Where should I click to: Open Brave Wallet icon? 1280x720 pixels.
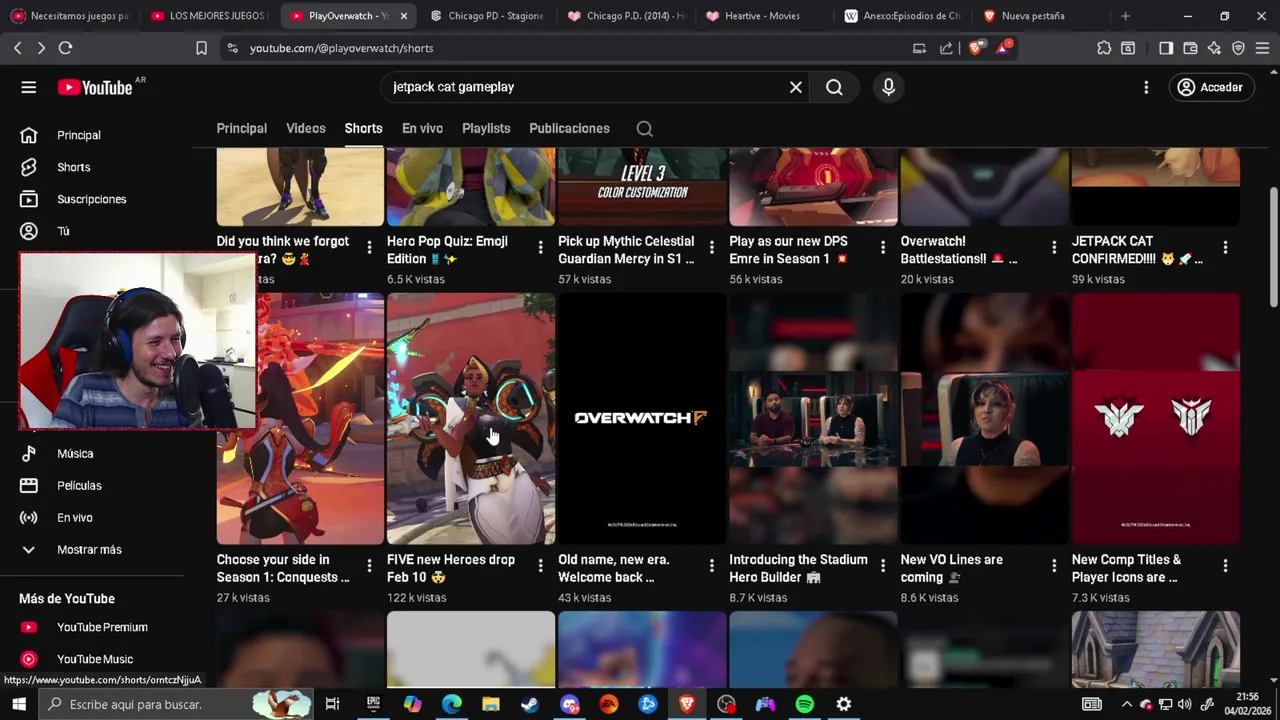click(x=1190, y=48)
